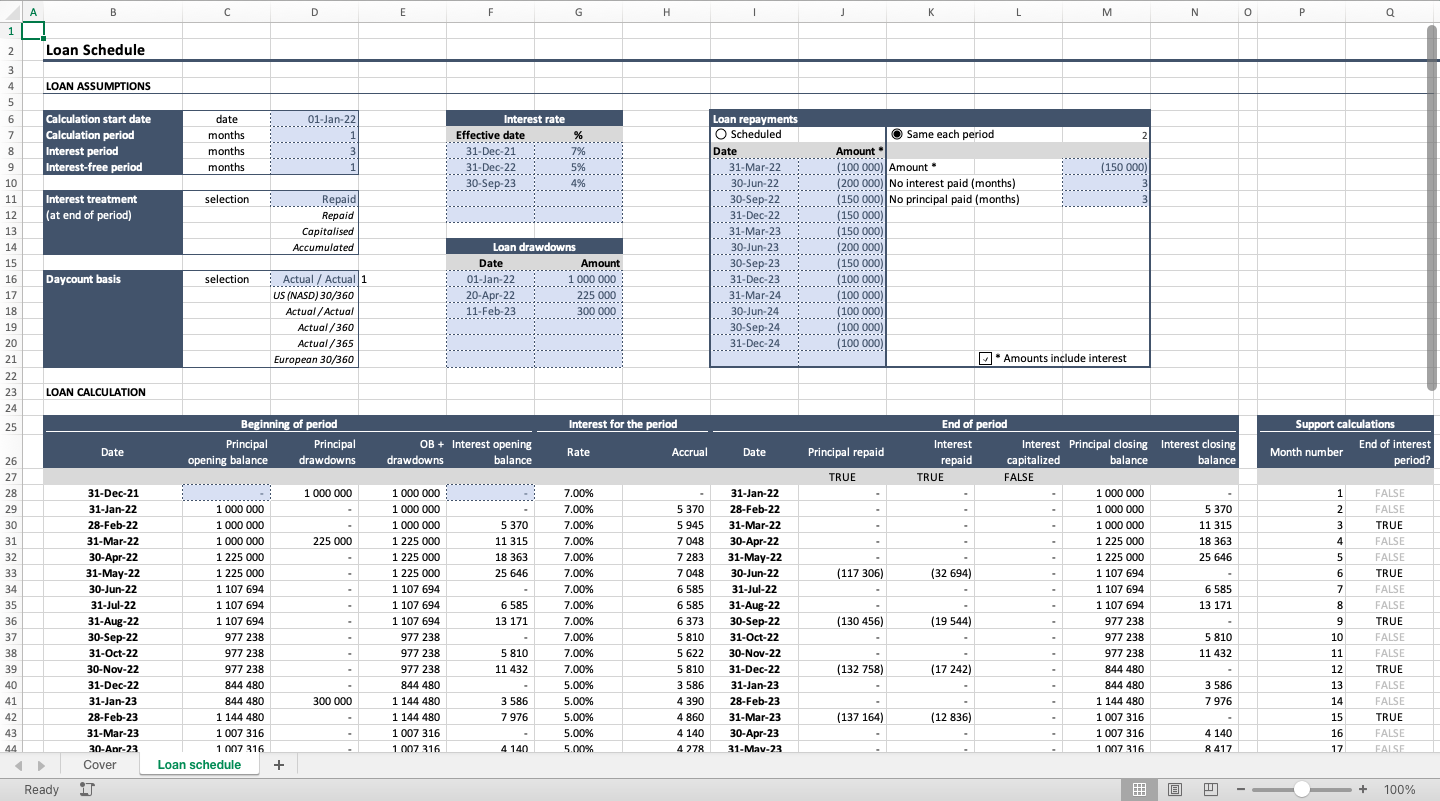Screen dimensions: 1440x801
Task: Click the Interest period value 3
Action: click(x=314, y=151)
